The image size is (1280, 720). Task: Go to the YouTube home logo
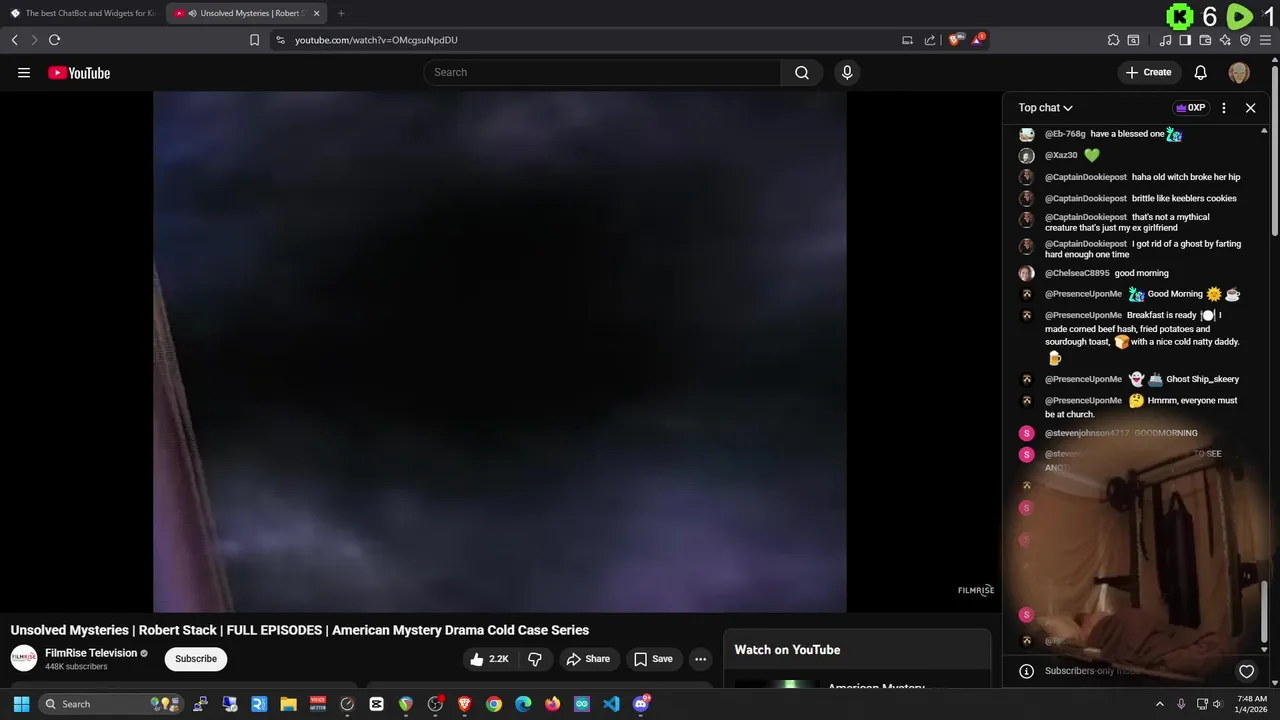(x=79, y=72)
